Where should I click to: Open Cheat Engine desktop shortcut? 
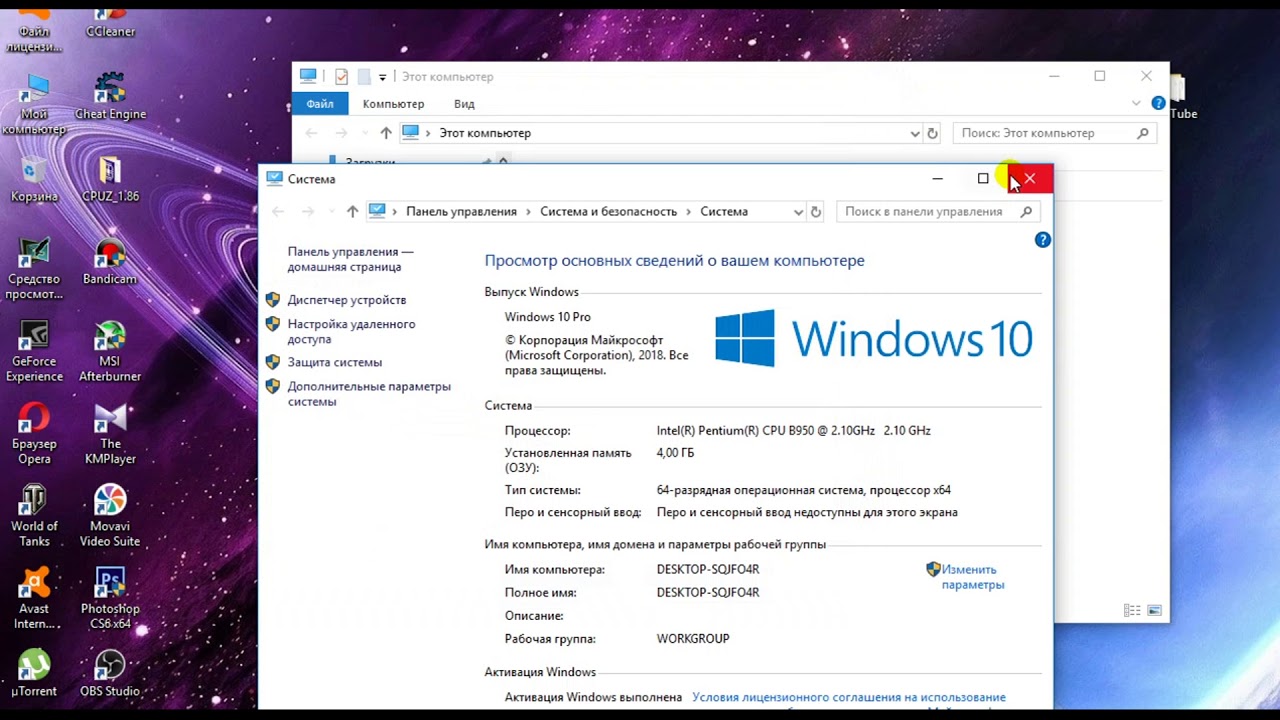coord(110,96)
